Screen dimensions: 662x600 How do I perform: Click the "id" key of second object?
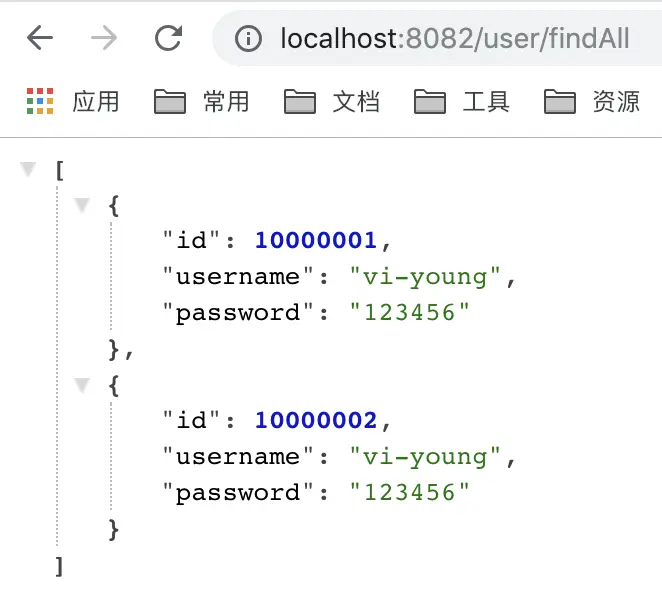tap(192, 420)
